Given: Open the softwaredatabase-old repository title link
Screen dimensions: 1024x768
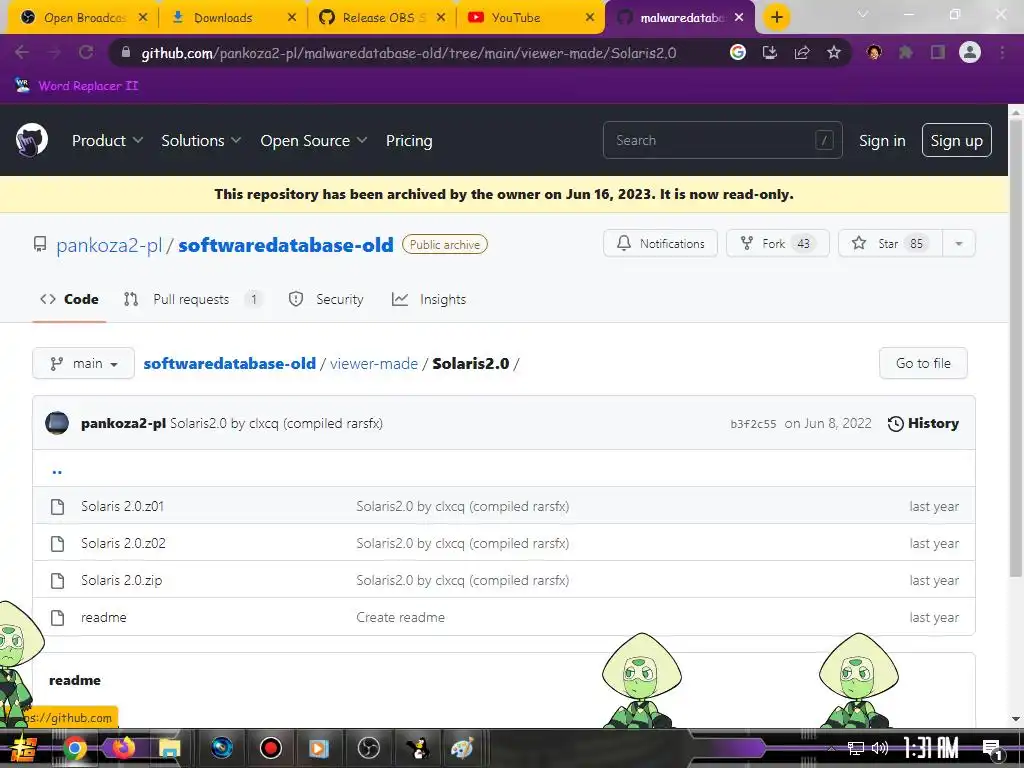Looking at the screenshot, I should (286, 245).
